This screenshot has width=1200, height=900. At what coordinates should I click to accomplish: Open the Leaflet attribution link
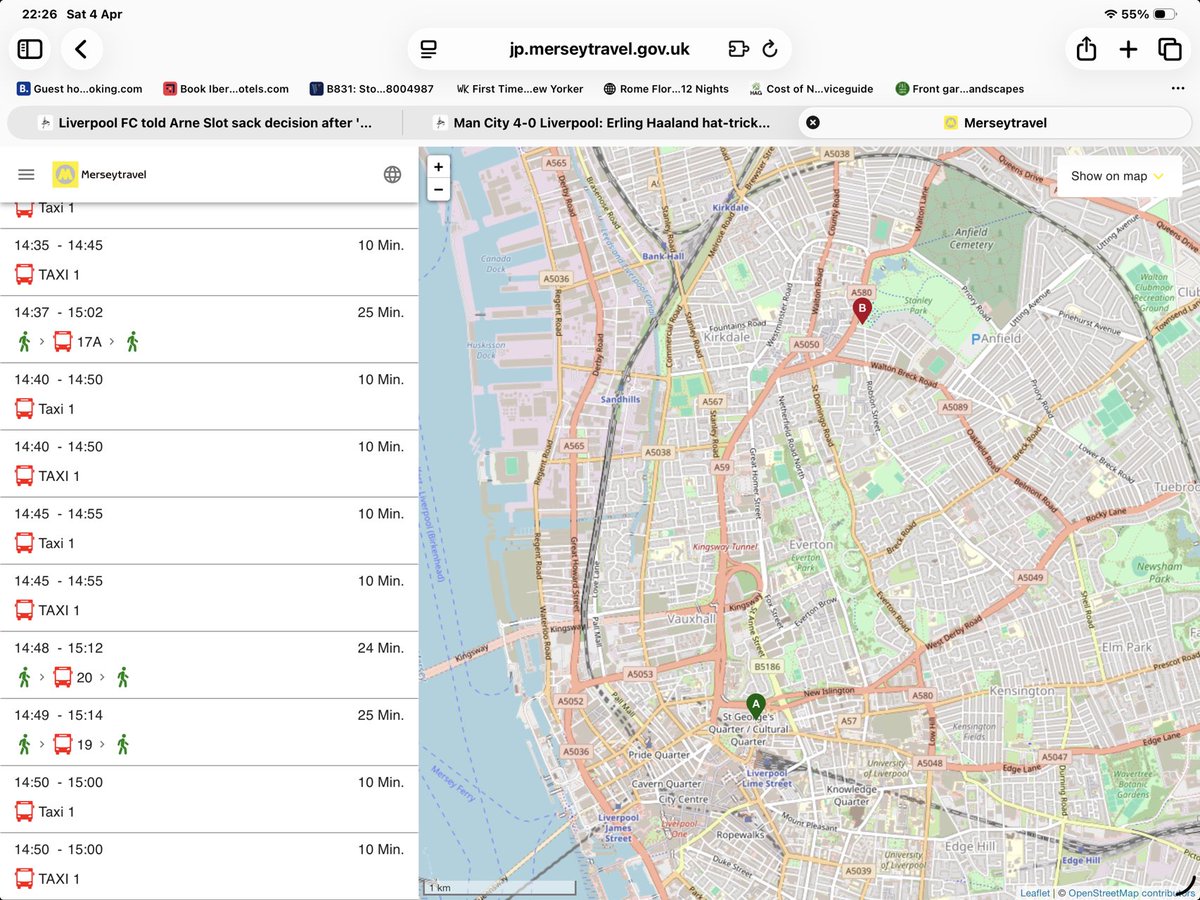click(x=1034, y=893)
